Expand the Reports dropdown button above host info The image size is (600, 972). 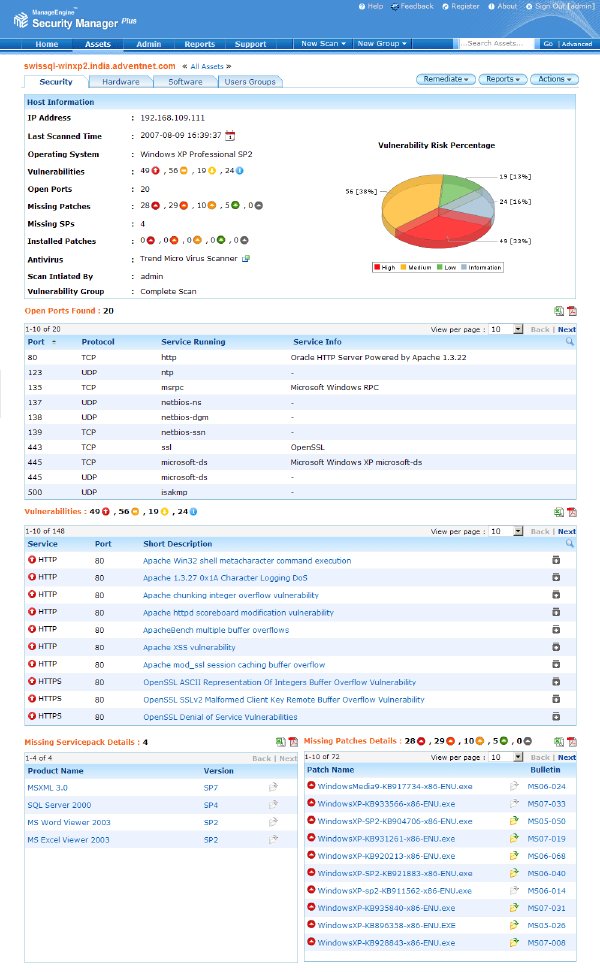pos(503,79)
